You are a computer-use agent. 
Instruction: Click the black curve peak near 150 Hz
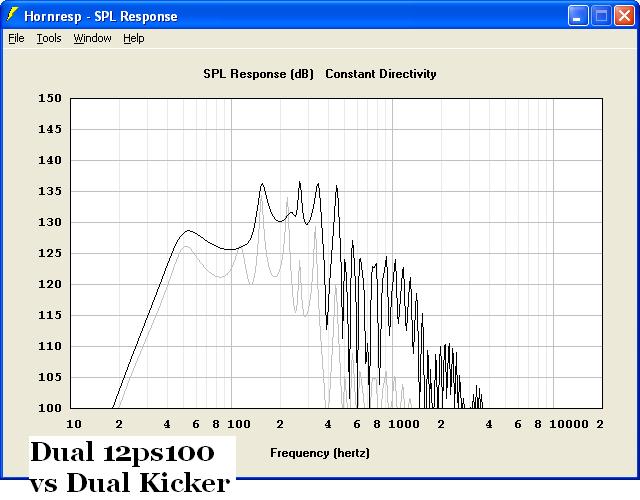coord(262,184)
